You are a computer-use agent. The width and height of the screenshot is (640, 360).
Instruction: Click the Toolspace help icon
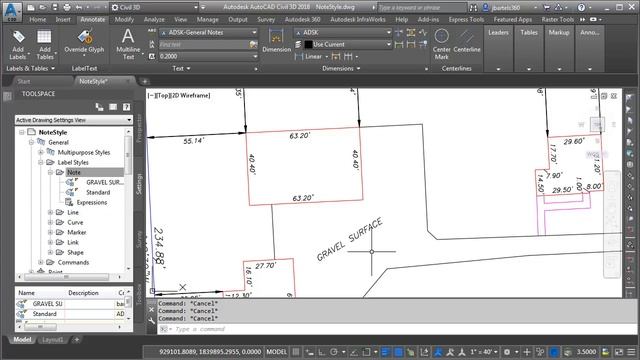point(127,107)
